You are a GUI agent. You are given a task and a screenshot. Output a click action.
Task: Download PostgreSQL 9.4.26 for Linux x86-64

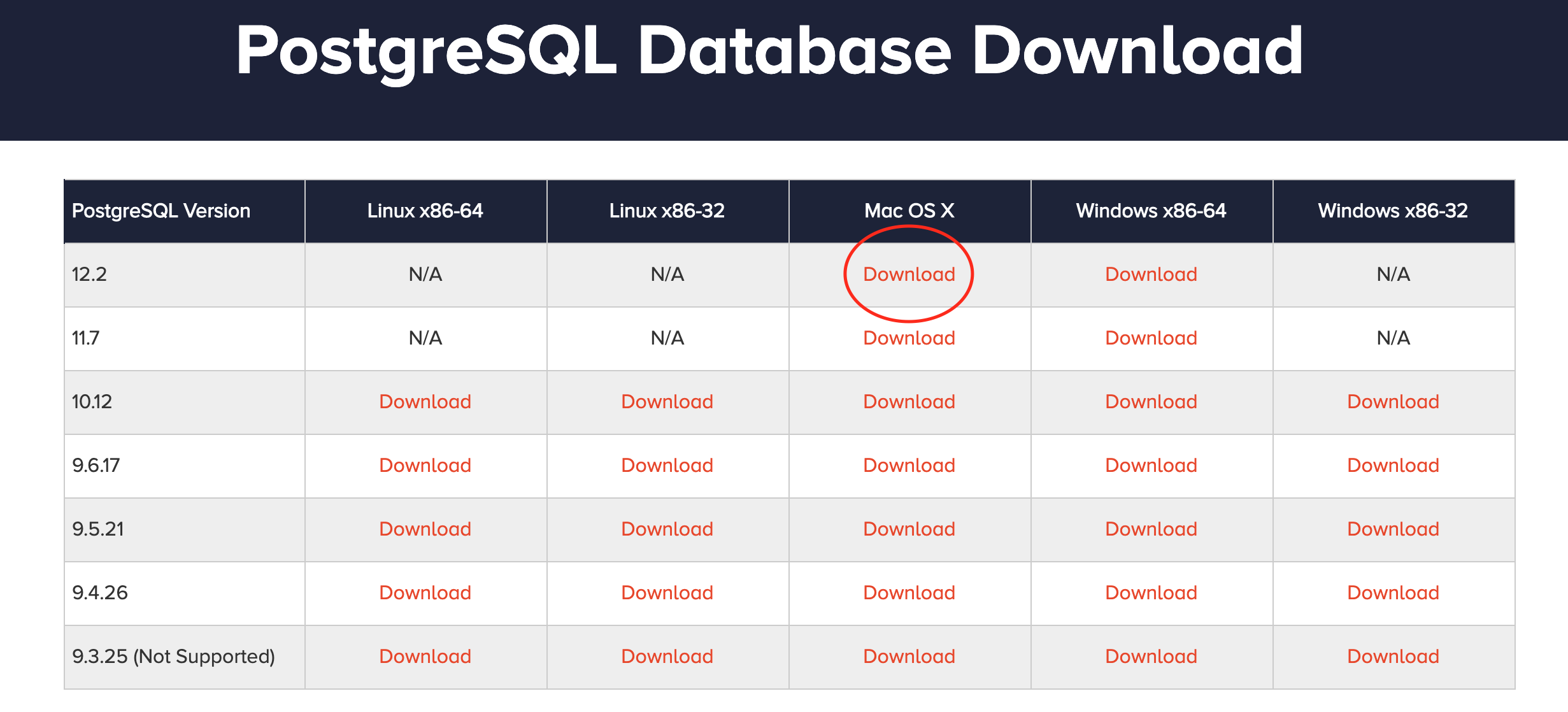[x=425, y=593]
